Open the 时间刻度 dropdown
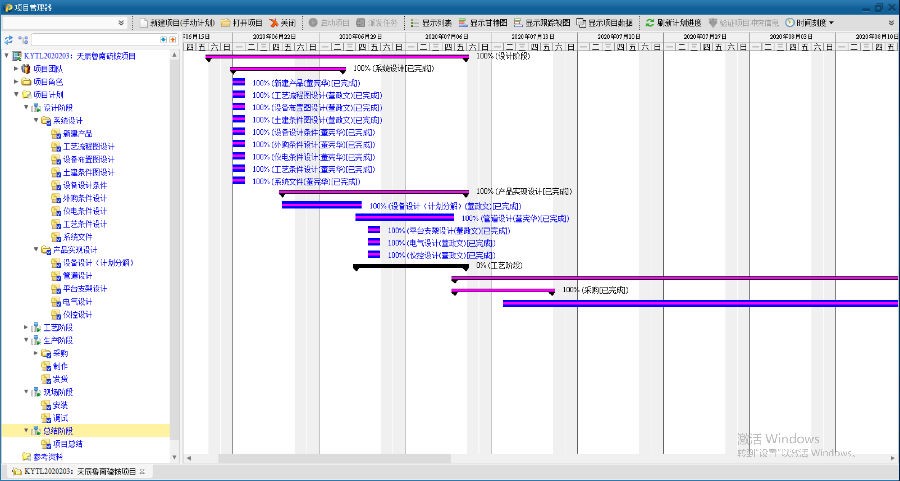 click(810, 22)
